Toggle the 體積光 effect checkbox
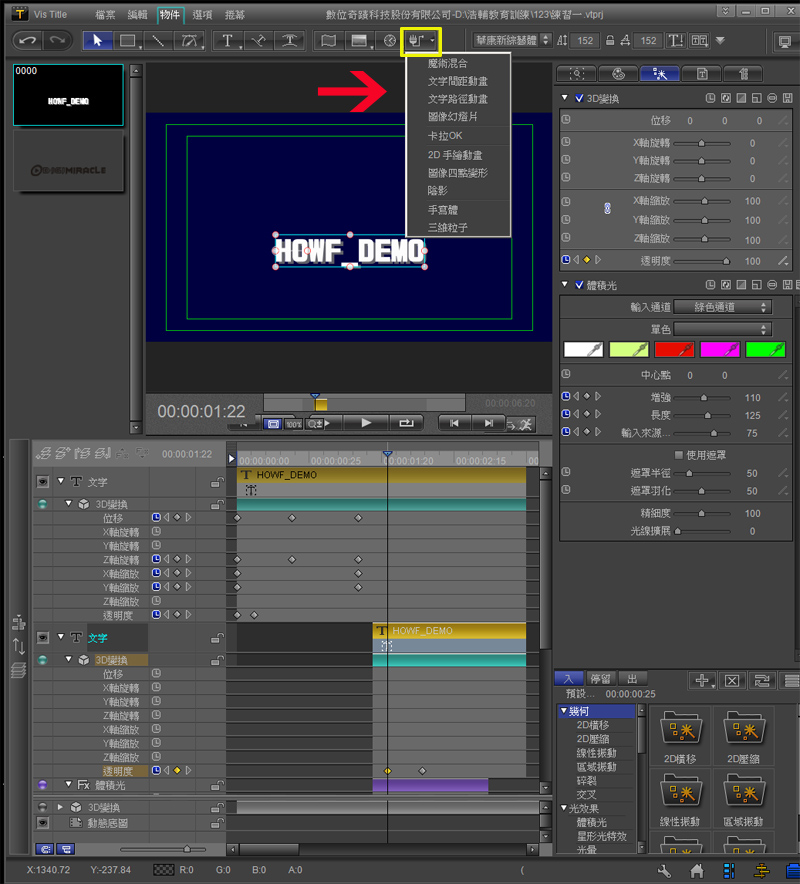 (x=579, y=285)
